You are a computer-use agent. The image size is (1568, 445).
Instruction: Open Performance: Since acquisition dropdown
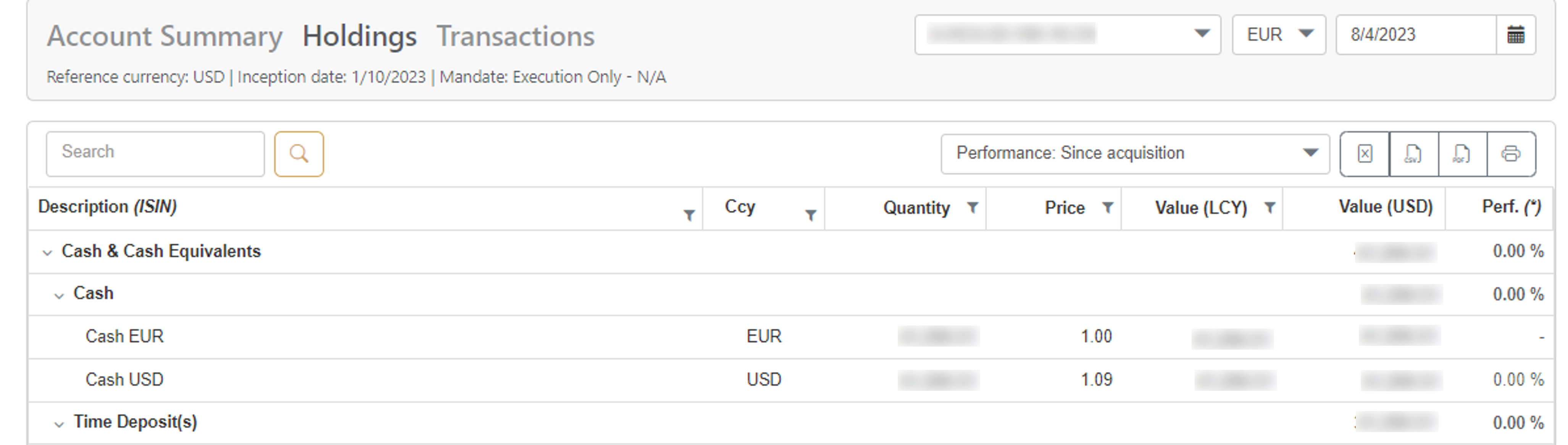tap(1135, 153)
